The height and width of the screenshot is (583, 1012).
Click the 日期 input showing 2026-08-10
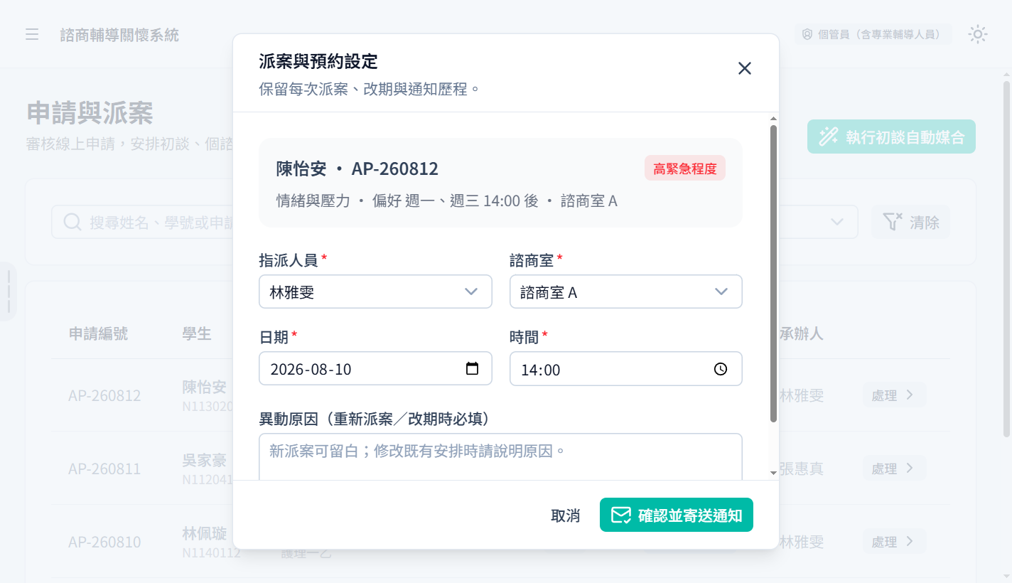tap(375, 369)
